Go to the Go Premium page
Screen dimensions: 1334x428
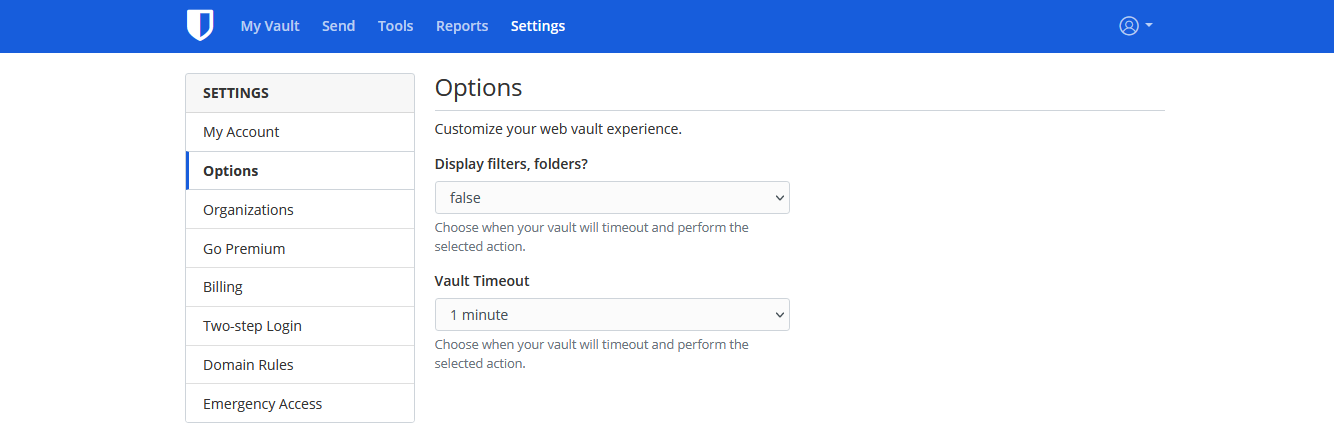coord(300,249)
